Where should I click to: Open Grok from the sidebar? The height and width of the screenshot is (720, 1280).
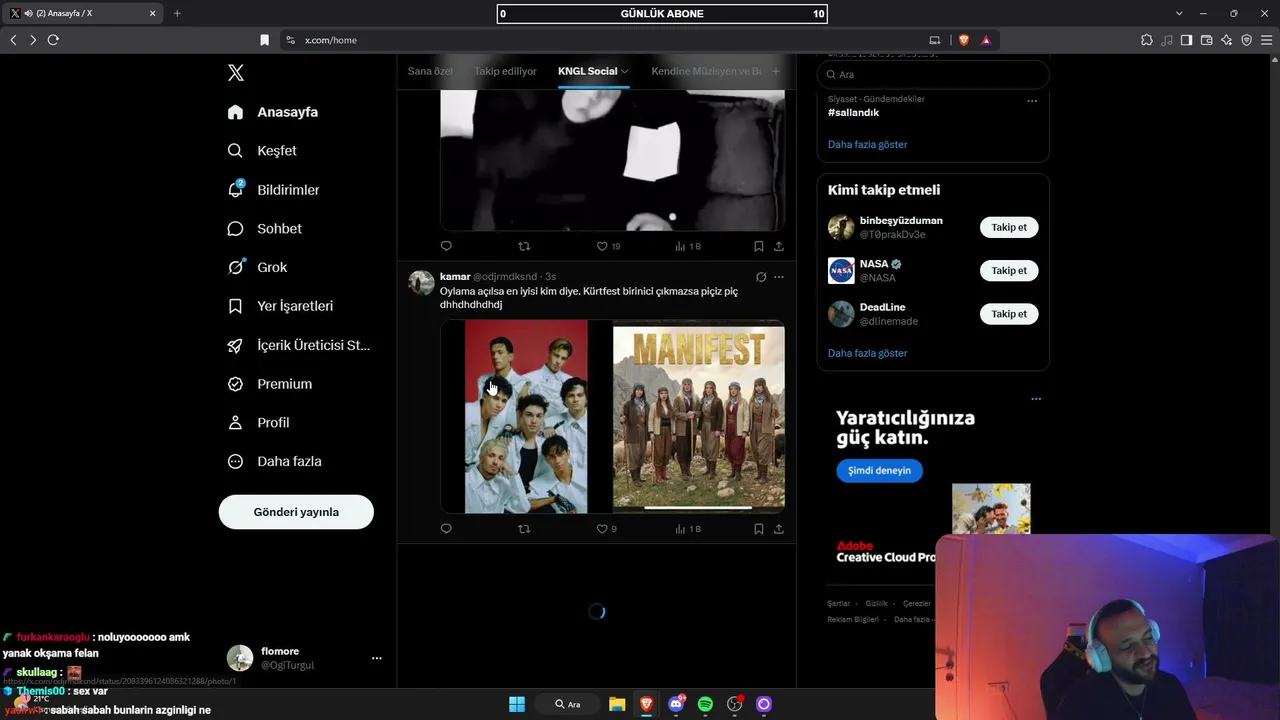[257, 267]
